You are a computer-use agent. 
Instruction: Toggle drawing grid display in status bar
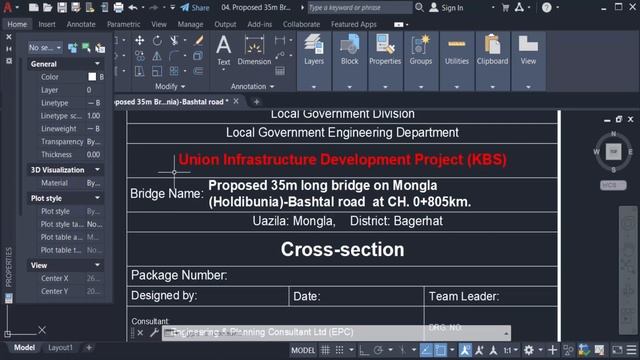coord(325,350)
